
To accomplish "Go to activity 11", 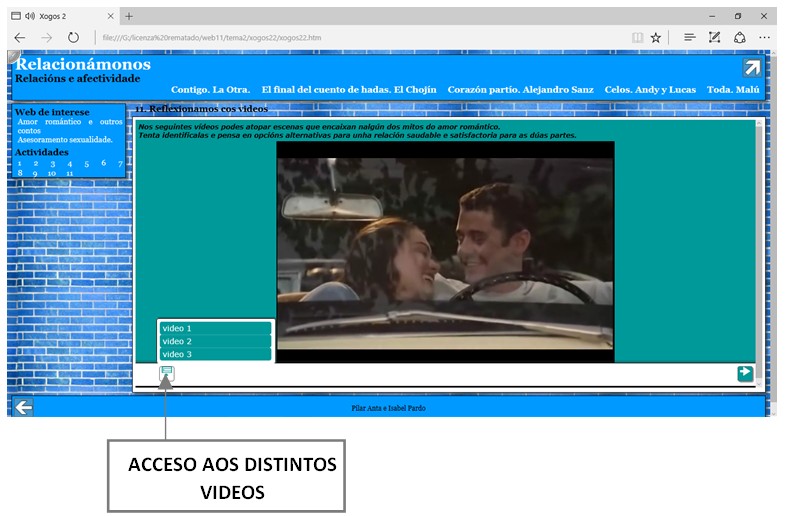I will click(70, 173).
